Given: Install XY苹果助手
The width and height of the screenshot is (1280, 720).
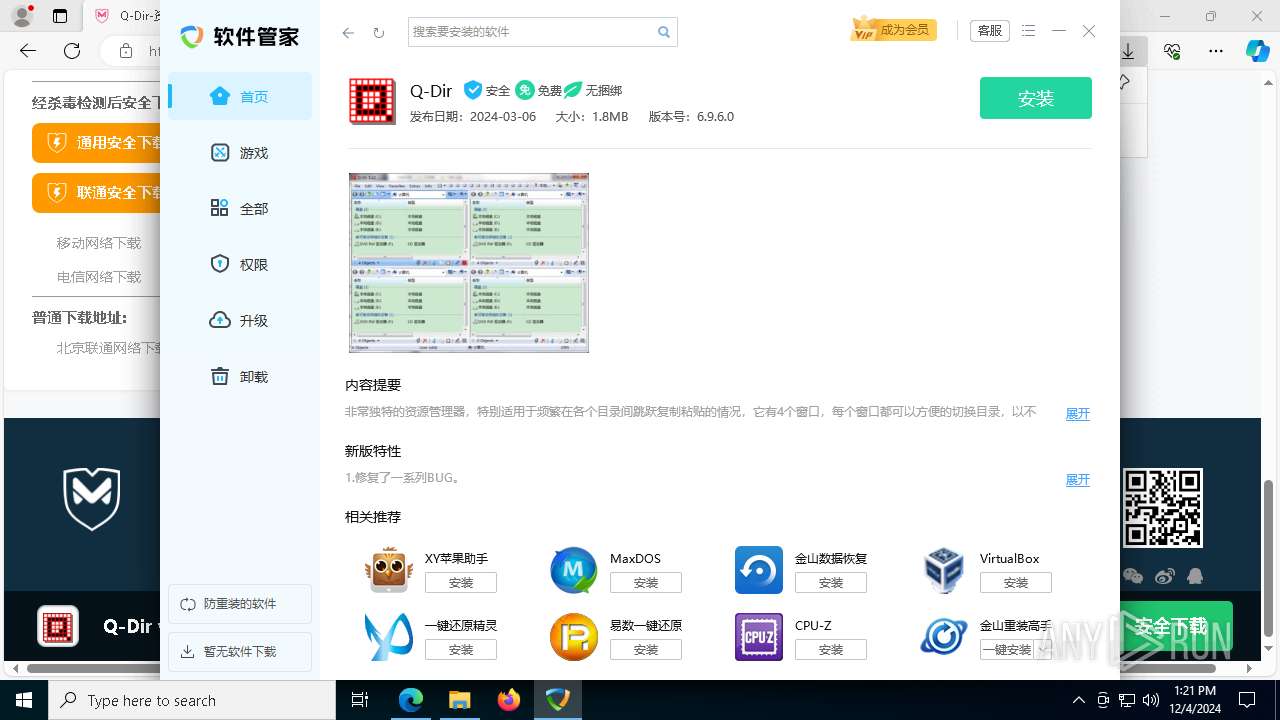Looking at the screenshot, I should click(461, 583).
